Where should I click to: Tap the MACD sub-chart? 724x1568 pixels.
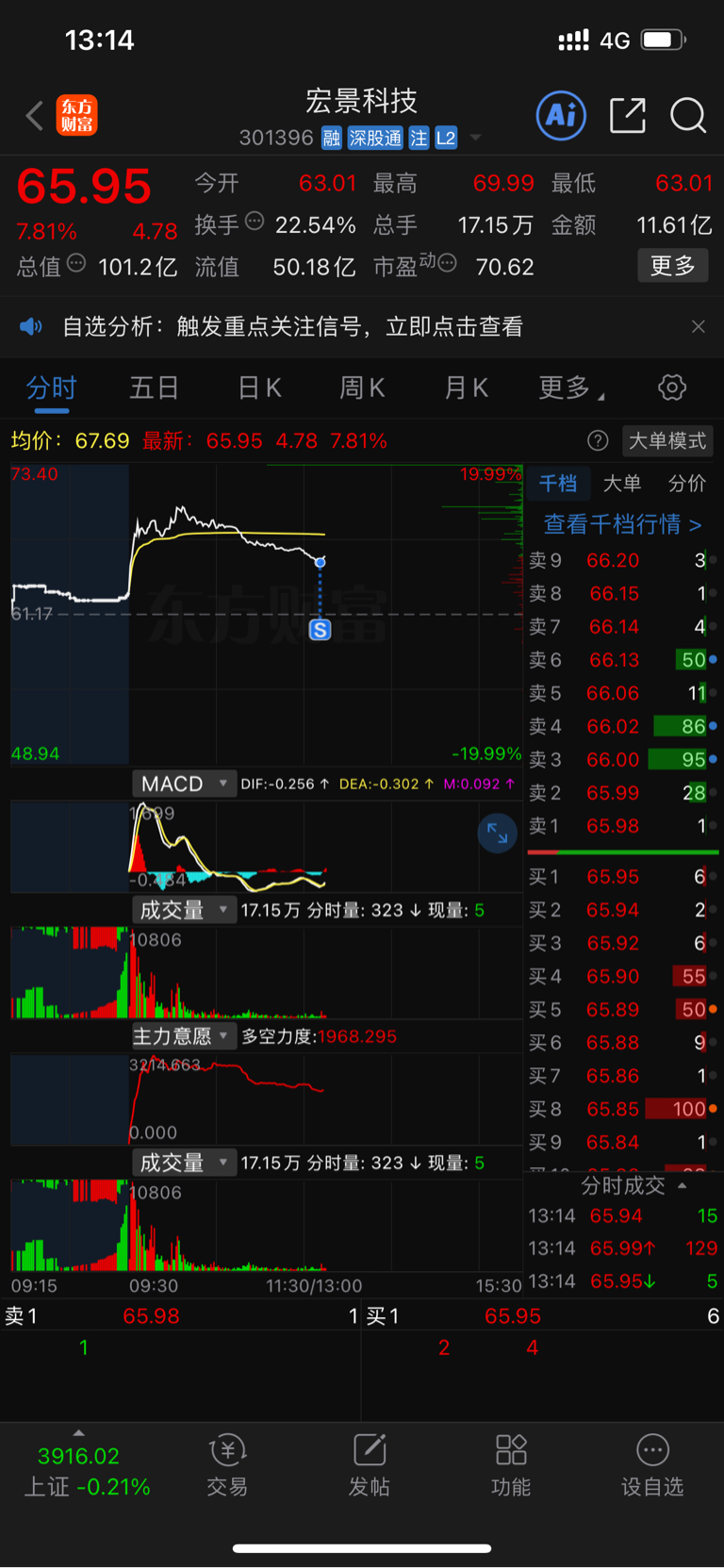point(267,846)
